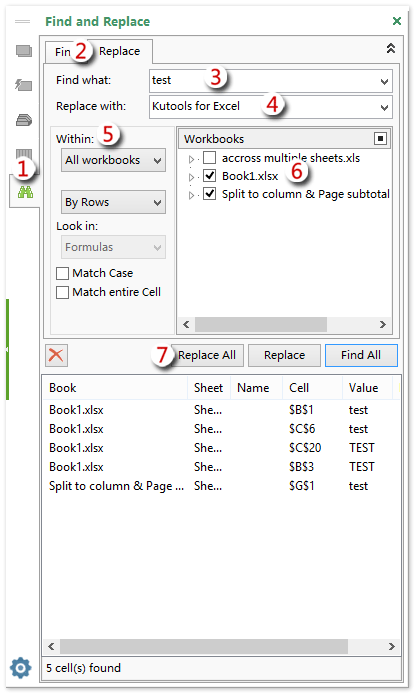The image size is (415, 695).
Task: Sort results by Cell column header
Action: tap(312, 388)
